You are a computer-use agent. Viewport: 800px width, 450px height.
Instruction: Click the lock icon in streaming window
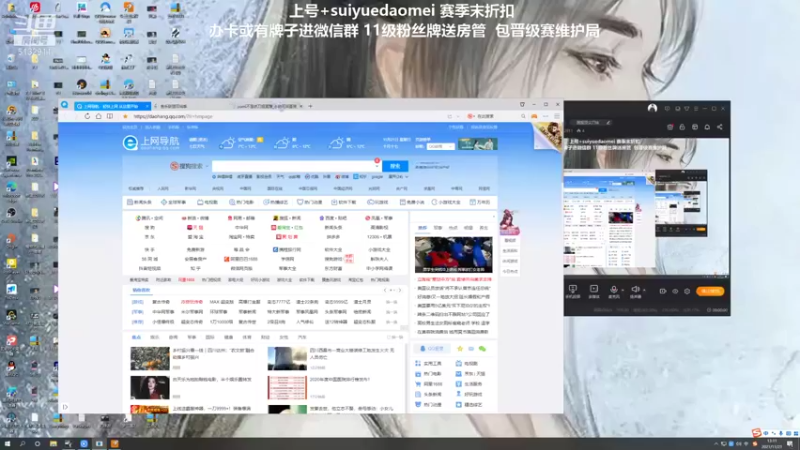click(x=682, y=127)
